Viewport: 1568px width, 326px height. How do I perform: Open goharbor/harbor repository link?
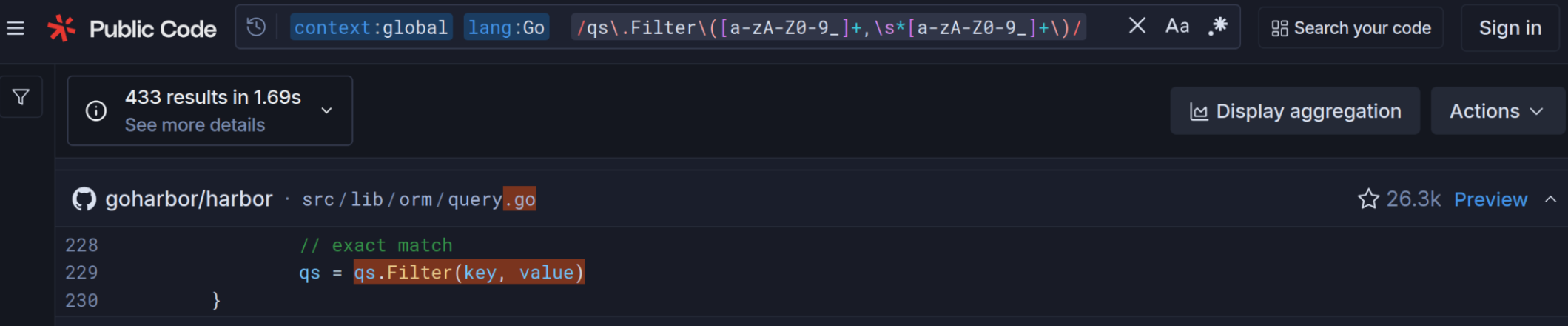coord(189,199)
